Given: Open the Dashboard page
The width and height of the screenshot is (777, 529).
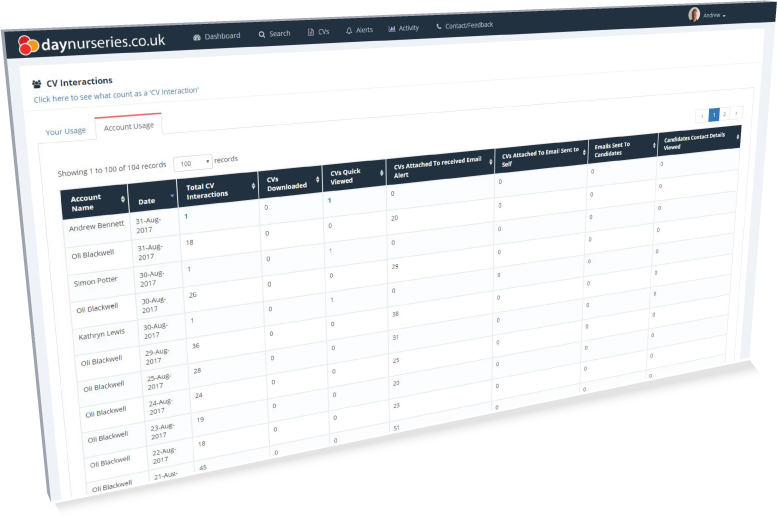Looking at the screenshot, I should click(217, 35).
